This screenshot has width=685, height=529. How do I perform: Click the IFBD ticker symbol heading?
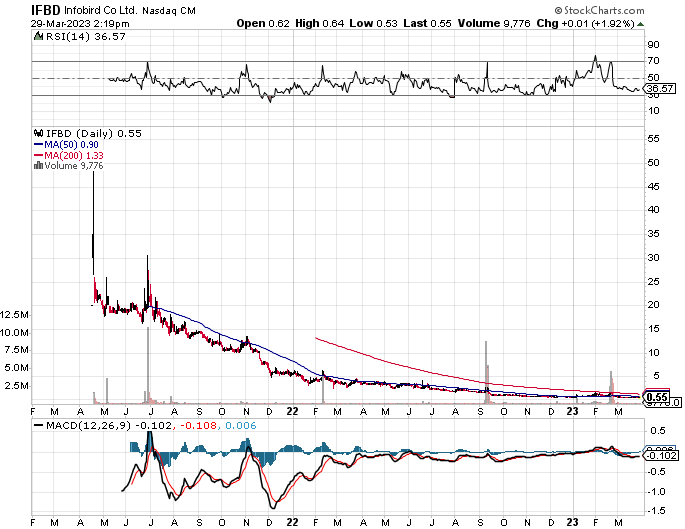pos(45,10)
